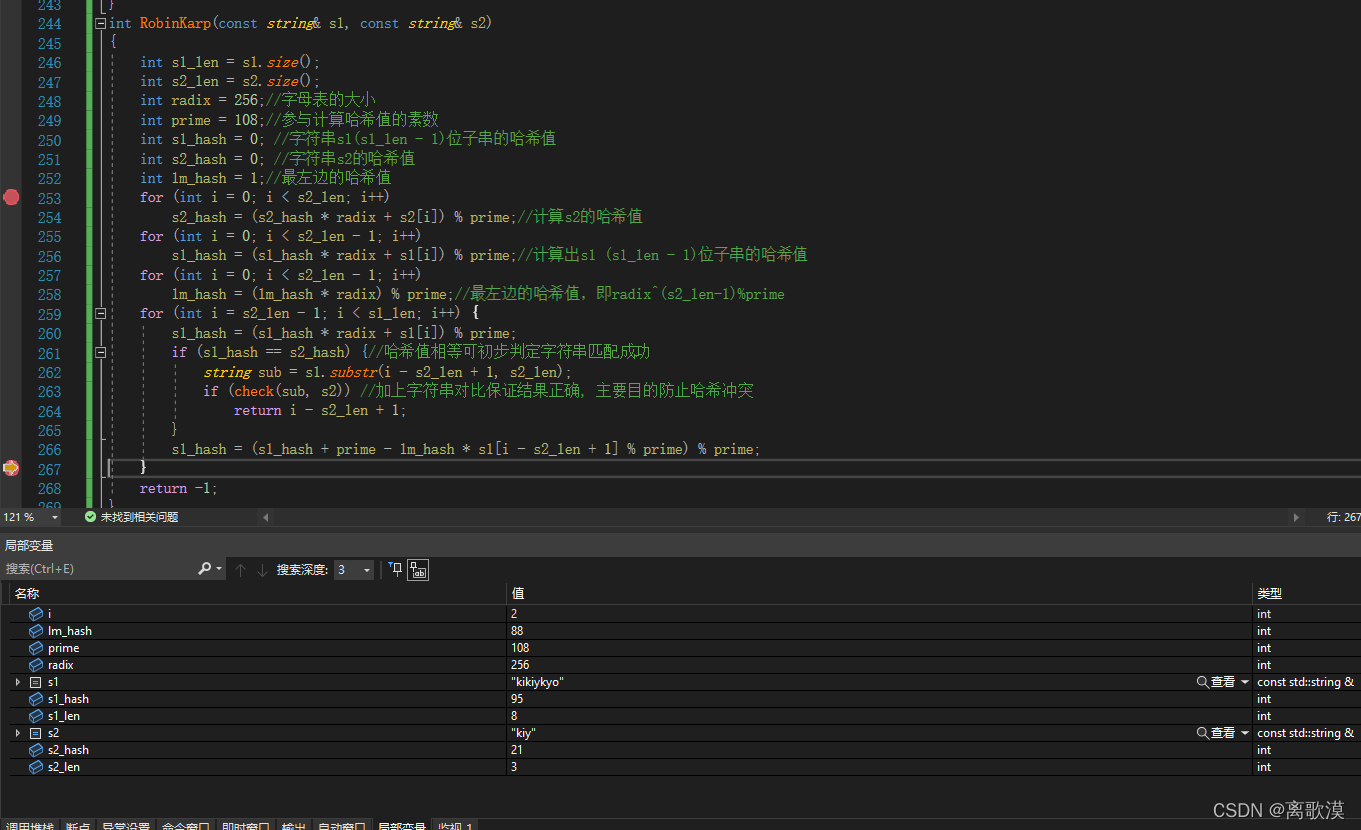Toggle the code fold box at line 259

100,313
